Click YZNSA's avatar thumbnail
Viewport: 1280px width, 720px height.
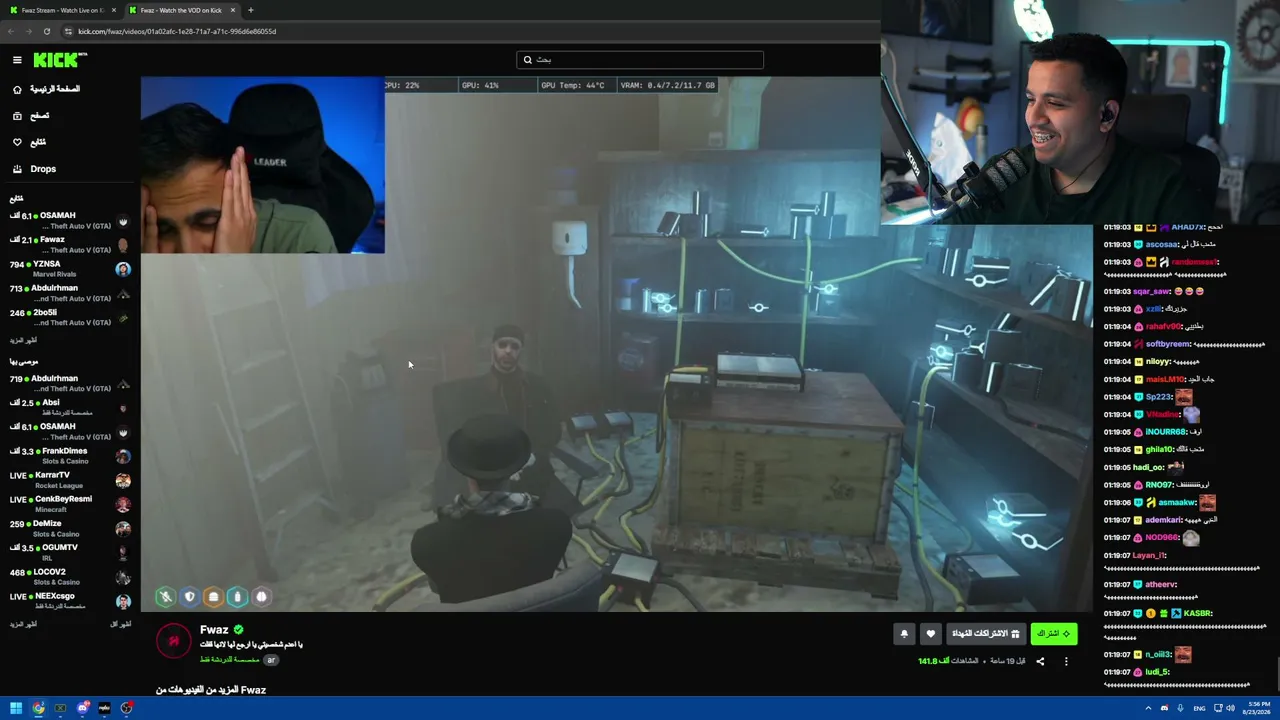[x=123, y=269]
